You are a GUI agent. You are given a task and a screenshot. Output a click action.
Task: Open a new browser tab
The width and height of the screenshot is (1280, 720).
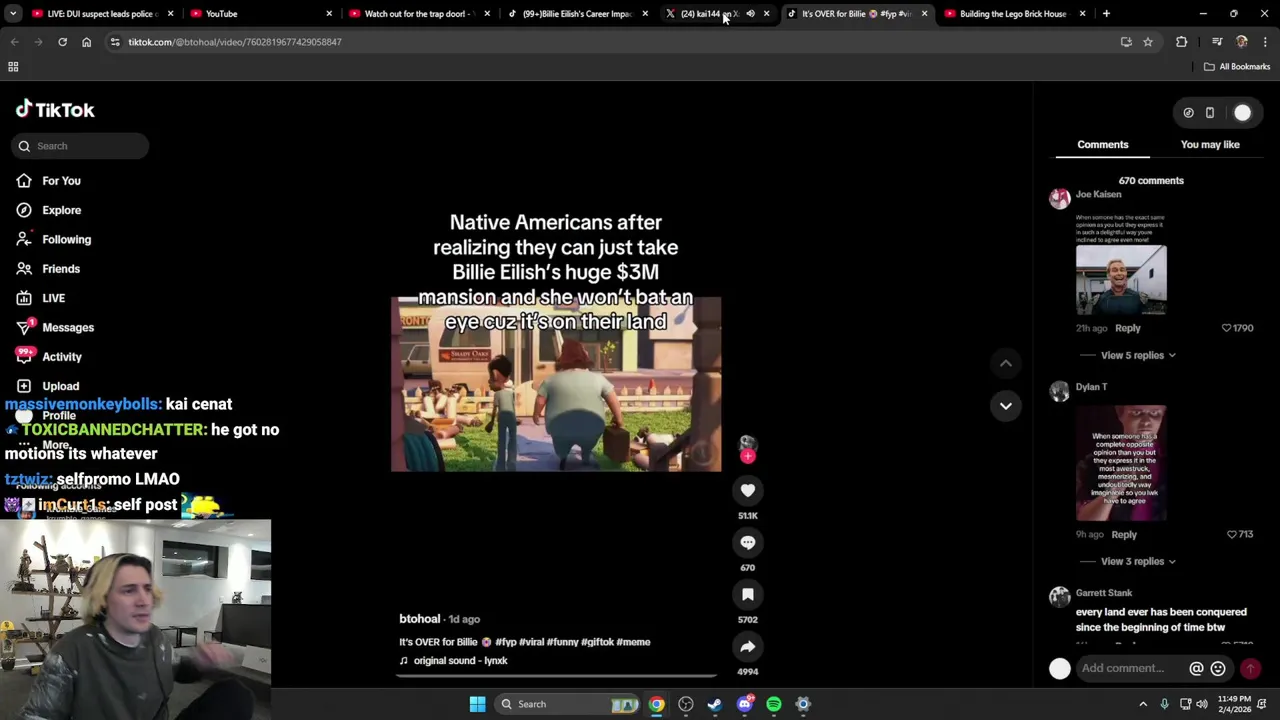click(x=1106, y=14)
